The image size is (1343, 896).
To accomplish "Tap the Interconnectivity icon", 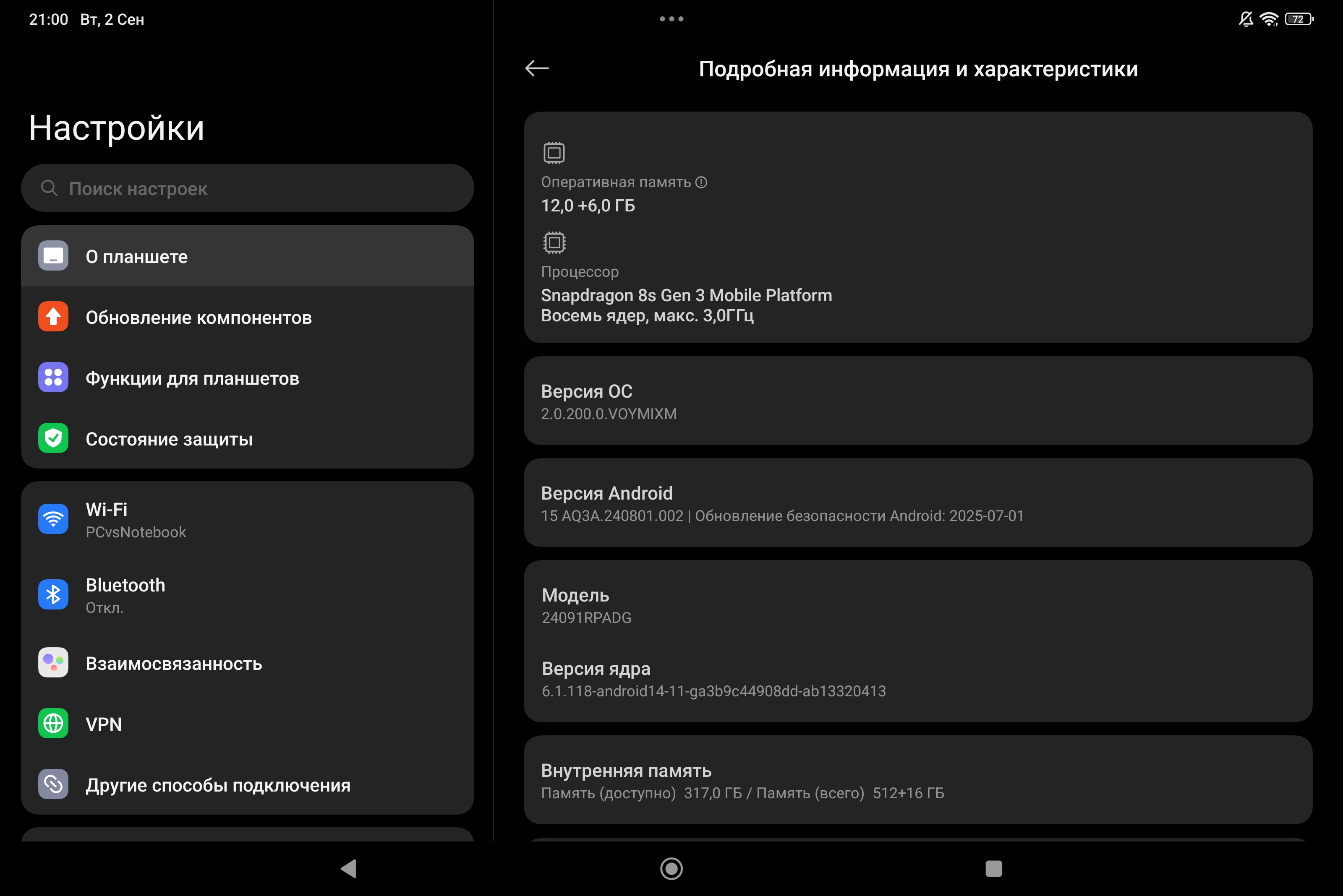I will coord(53,663).
